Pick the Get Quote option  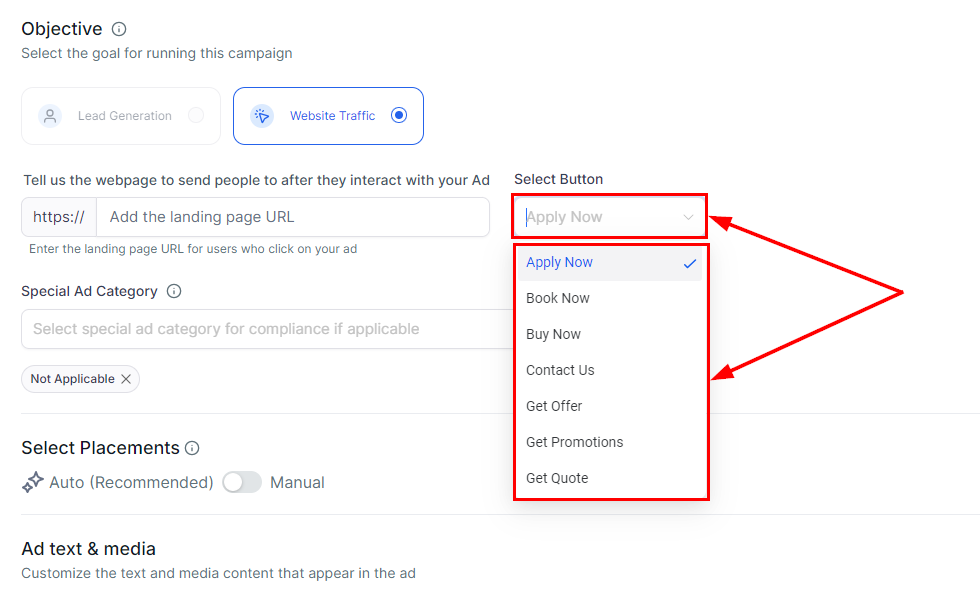(557, 478)
